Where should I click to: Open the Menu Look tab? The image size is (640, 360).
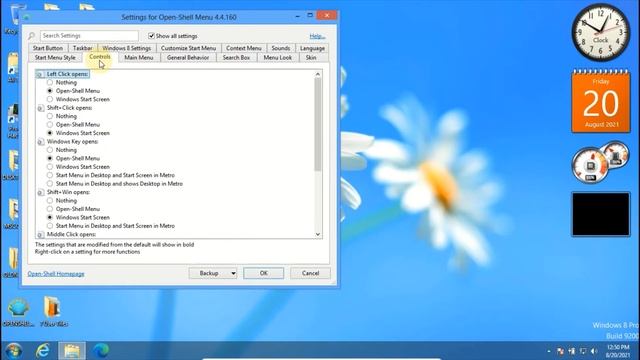(278, 58)
